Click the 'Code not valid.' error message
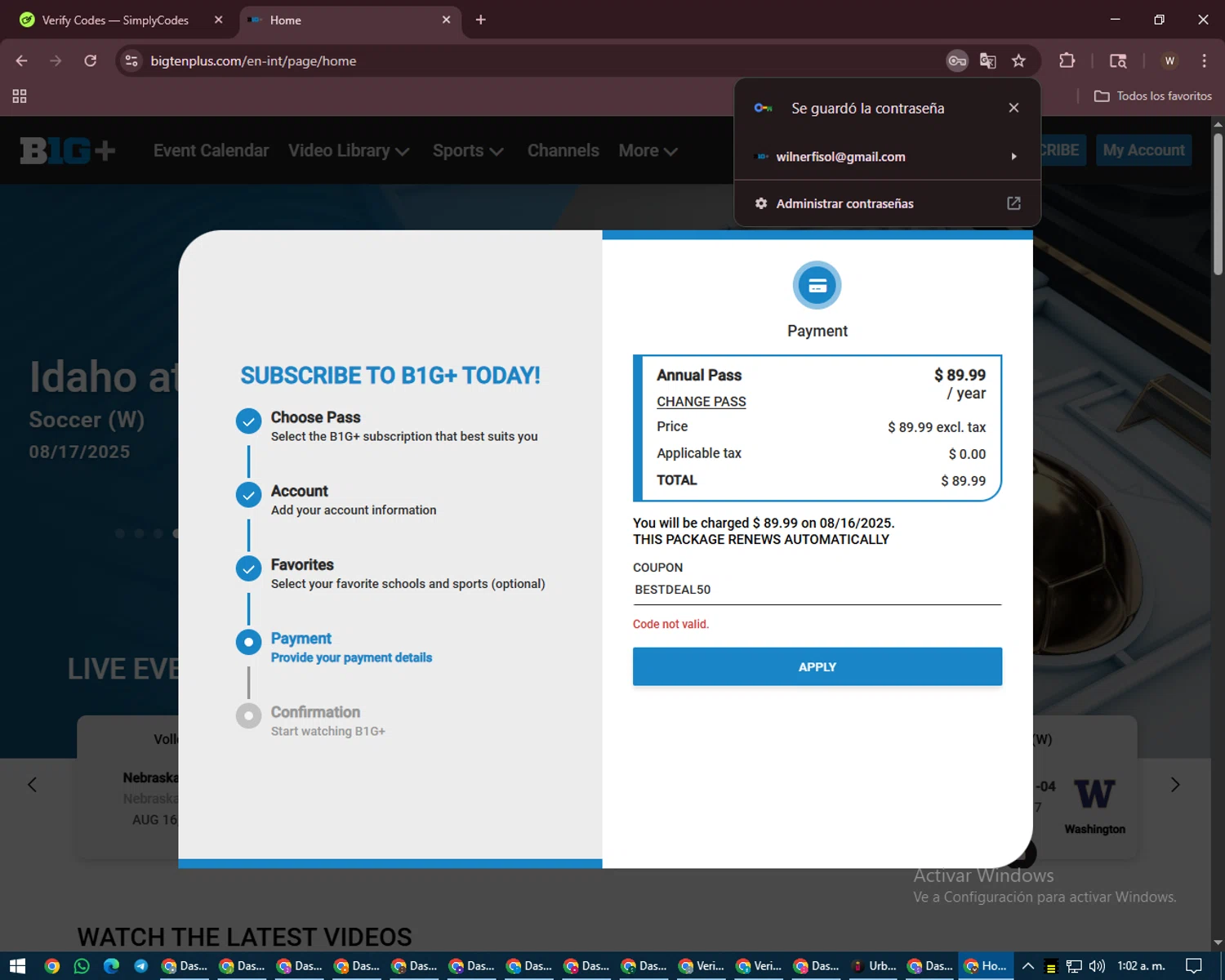Viewport: 1225px width, 980px height. coord(670,624)
